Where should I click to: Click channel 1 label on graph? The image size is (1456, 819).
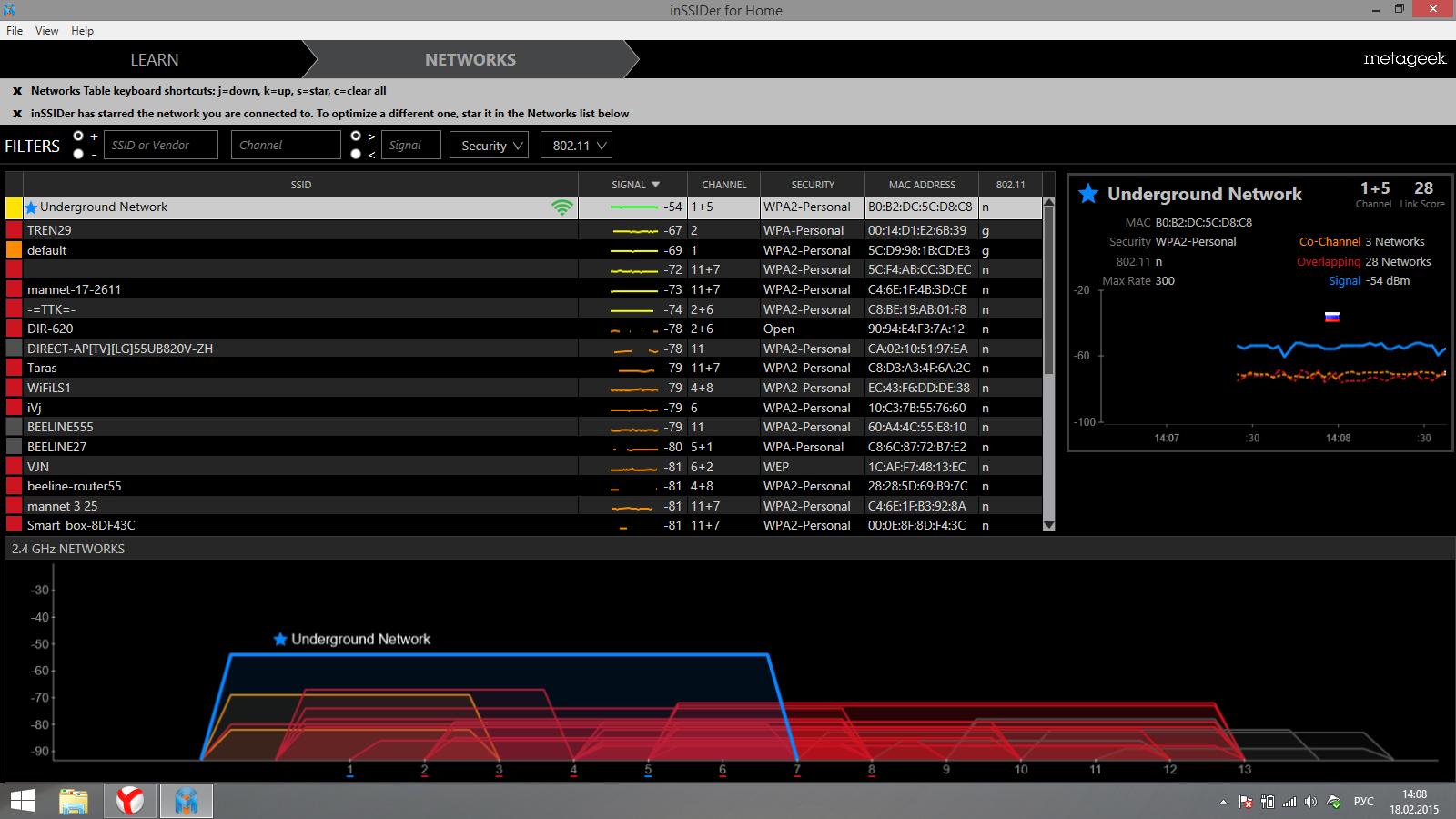click(x=350, y=770)
